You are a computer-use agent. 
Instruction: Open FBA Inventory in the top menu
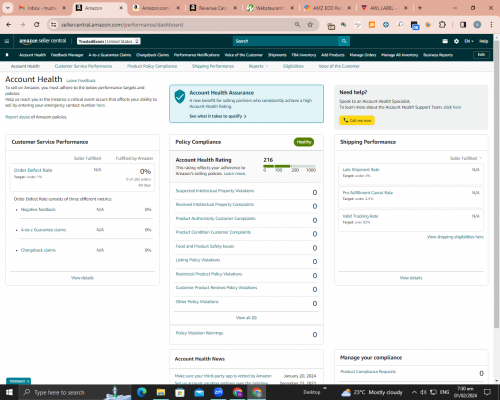pyautogui.click(x=304, y=55)
